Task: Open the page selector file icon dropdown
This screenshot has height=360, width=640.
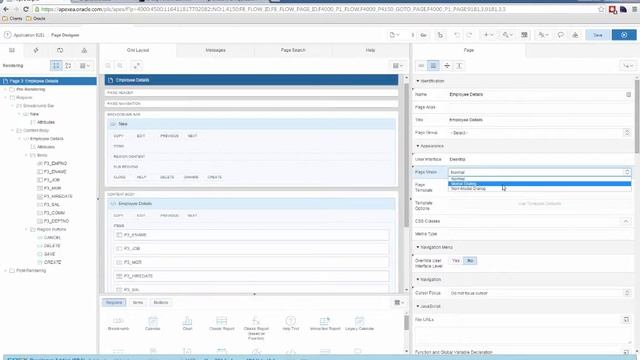Action: tap(394, 35)
